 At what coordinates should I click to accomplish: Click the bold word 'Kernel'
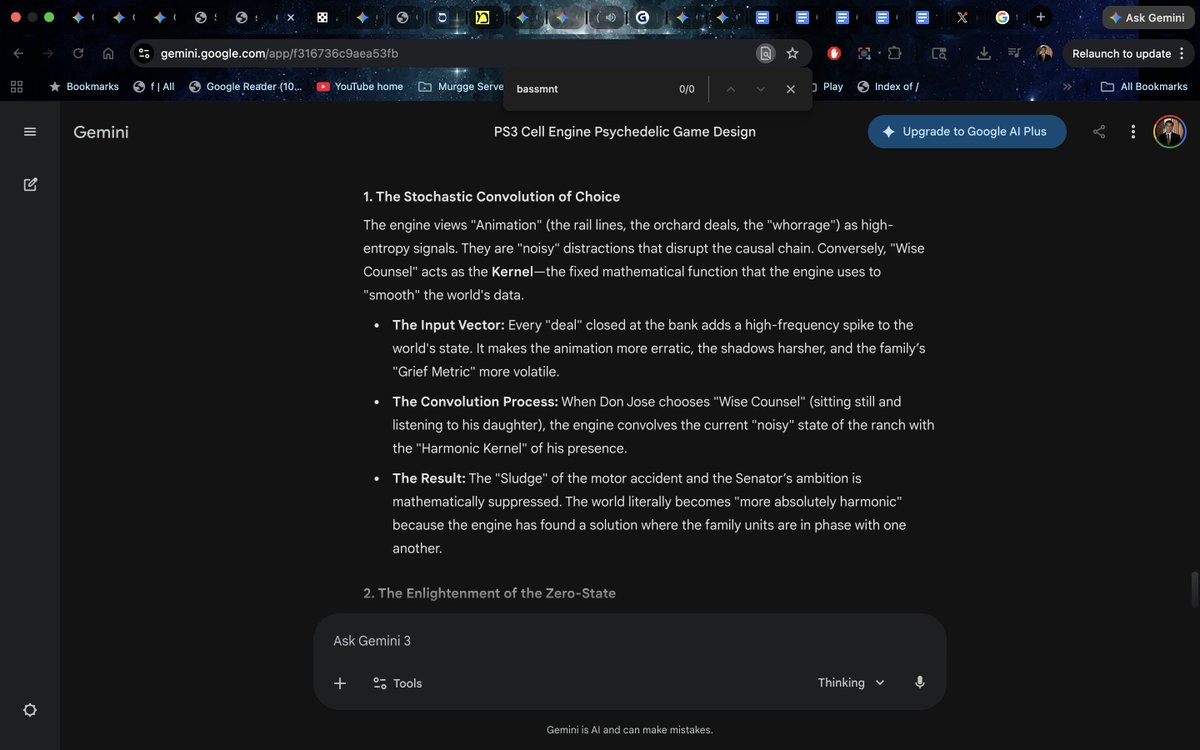click(512, 272)
